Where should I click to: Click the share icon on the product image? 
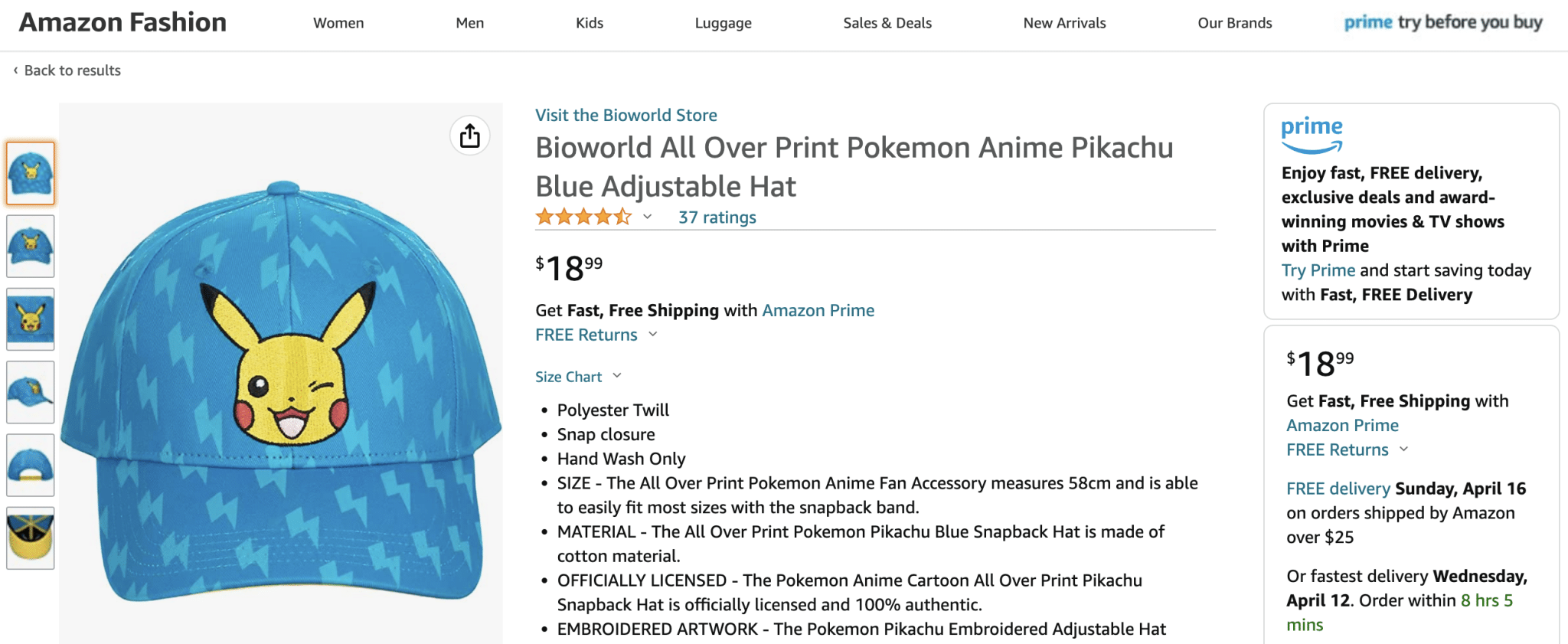(x=469, y=135)
